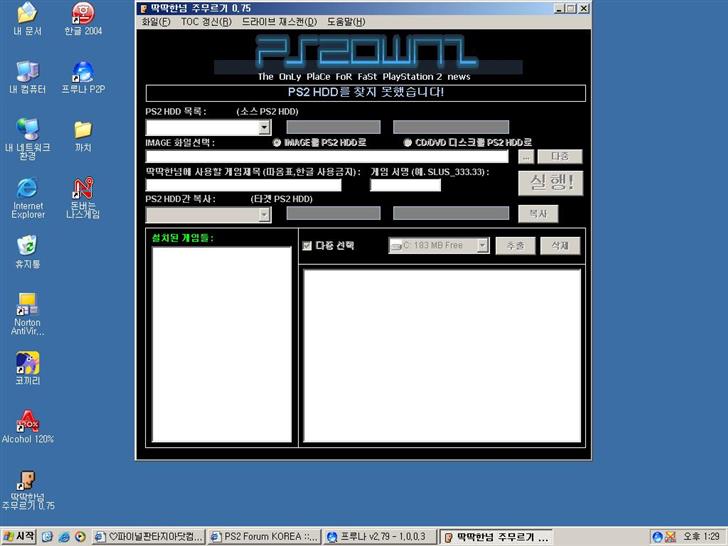728x546 pixels.
Task: Click the application icon in title bar
Action: coord(143,8)
